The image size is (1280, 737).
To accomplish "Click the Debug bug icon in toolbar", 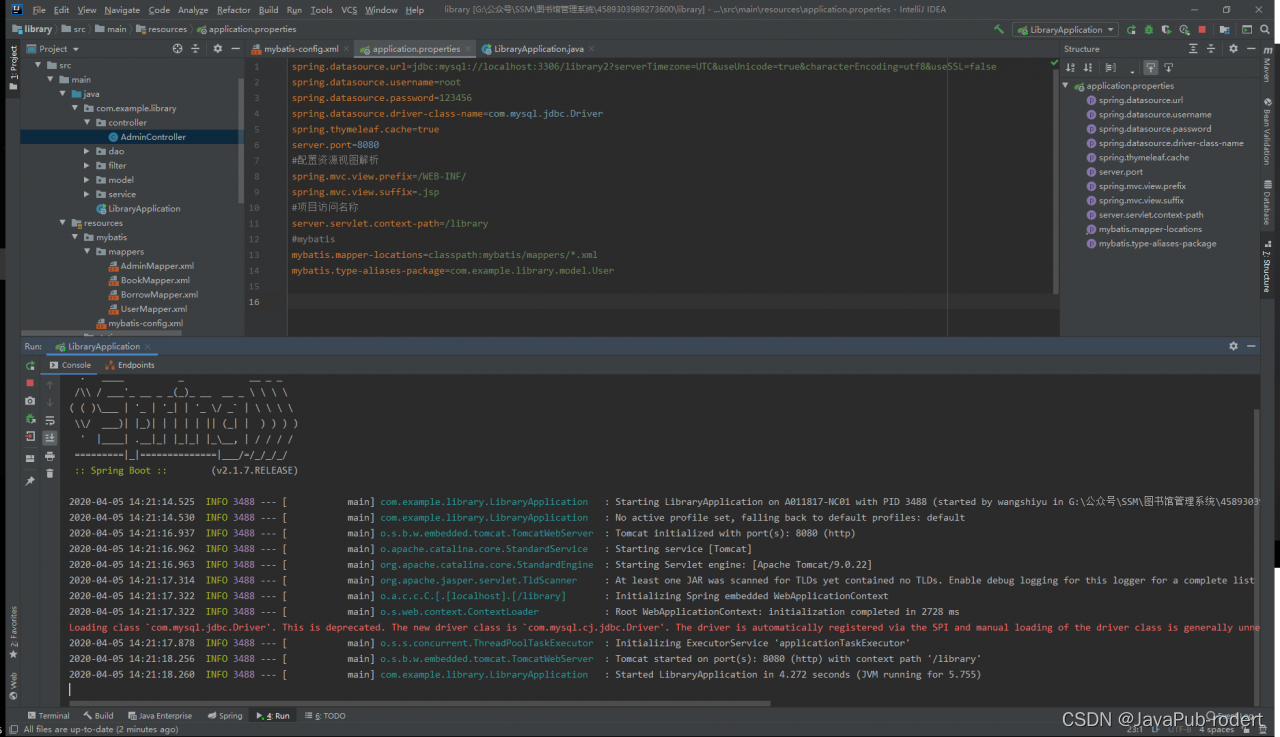I will pos(1149,30).
